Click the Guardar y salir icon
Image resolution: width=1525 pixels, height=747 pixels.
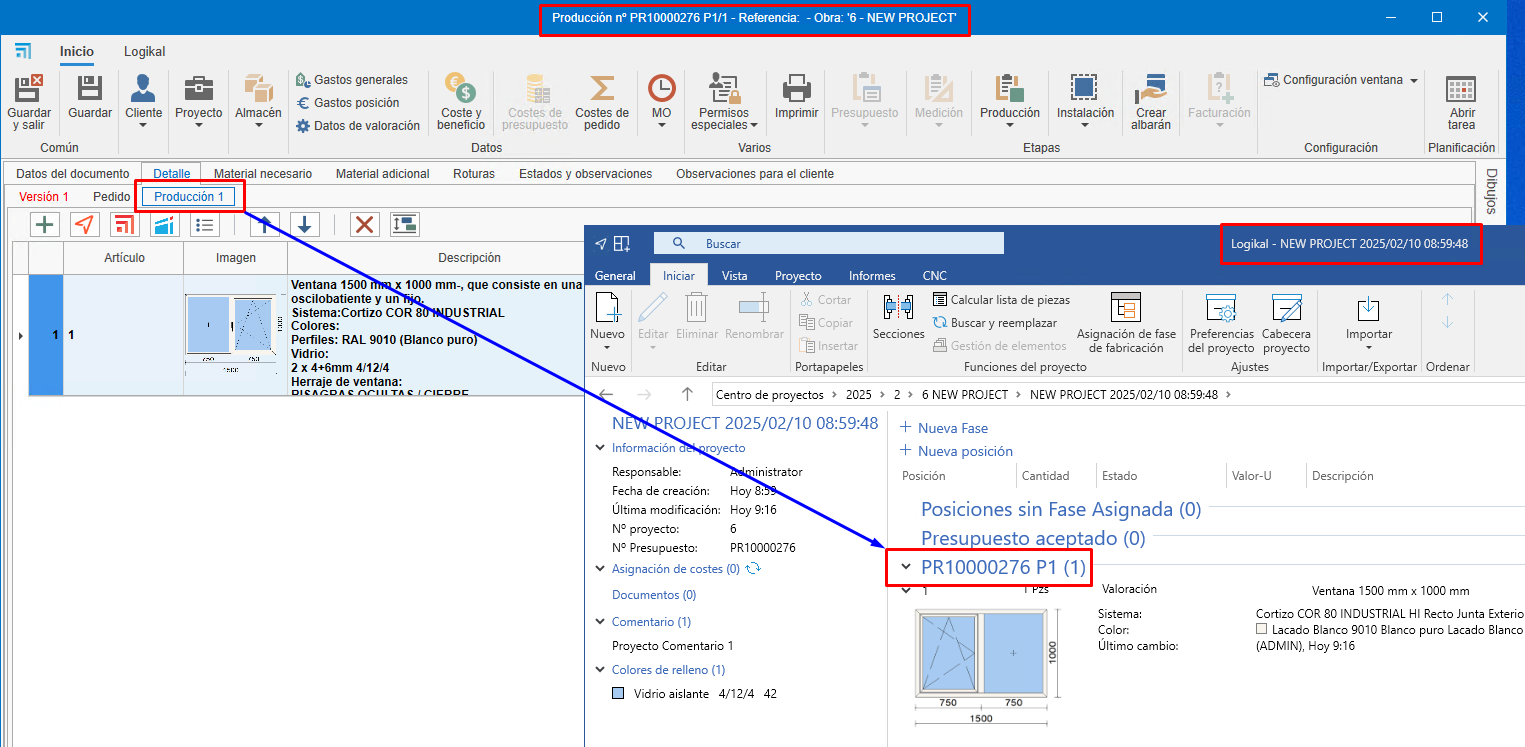click(29, 88)
